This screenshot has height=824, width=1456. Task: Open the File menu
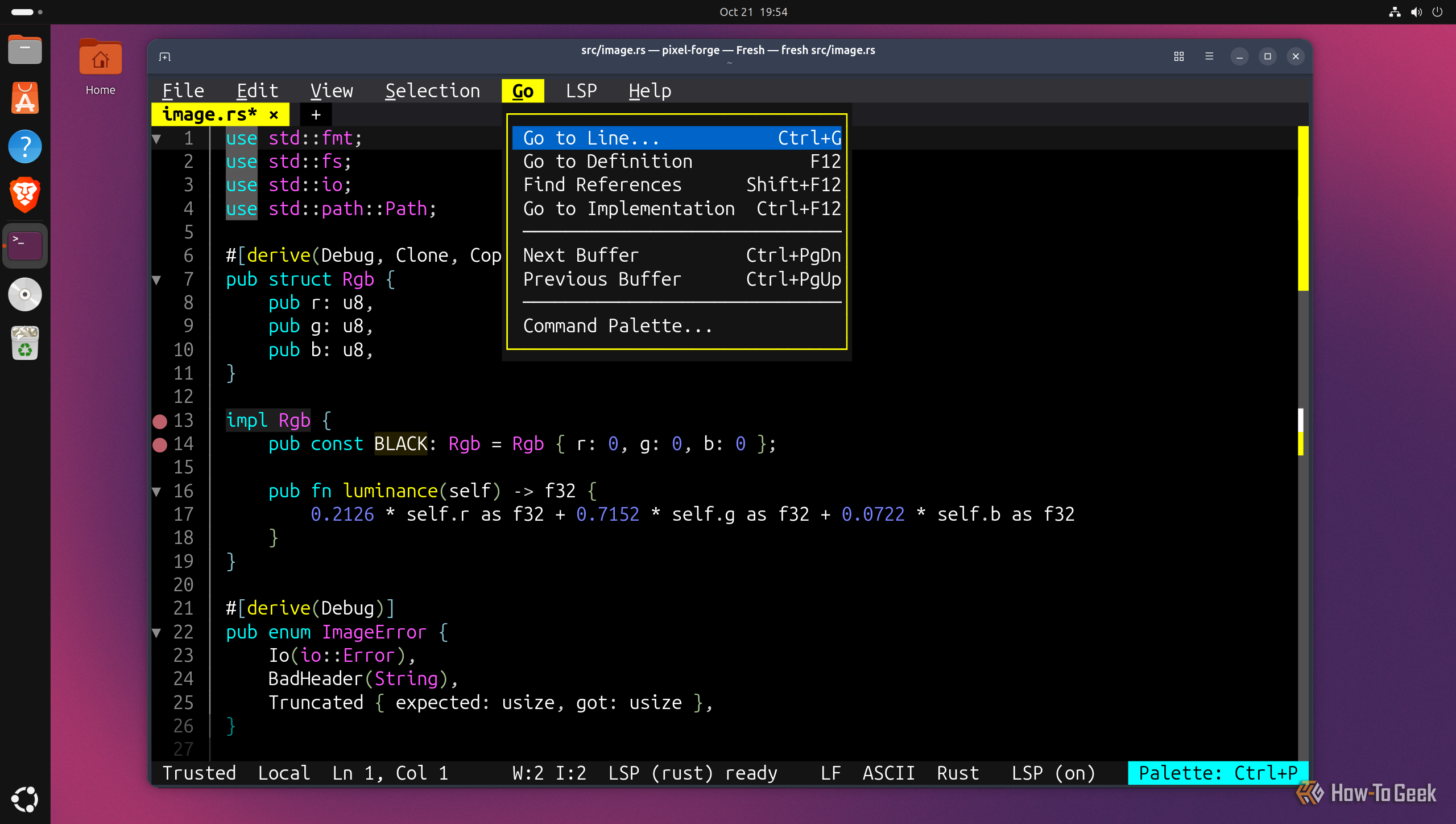pos(183,90)
